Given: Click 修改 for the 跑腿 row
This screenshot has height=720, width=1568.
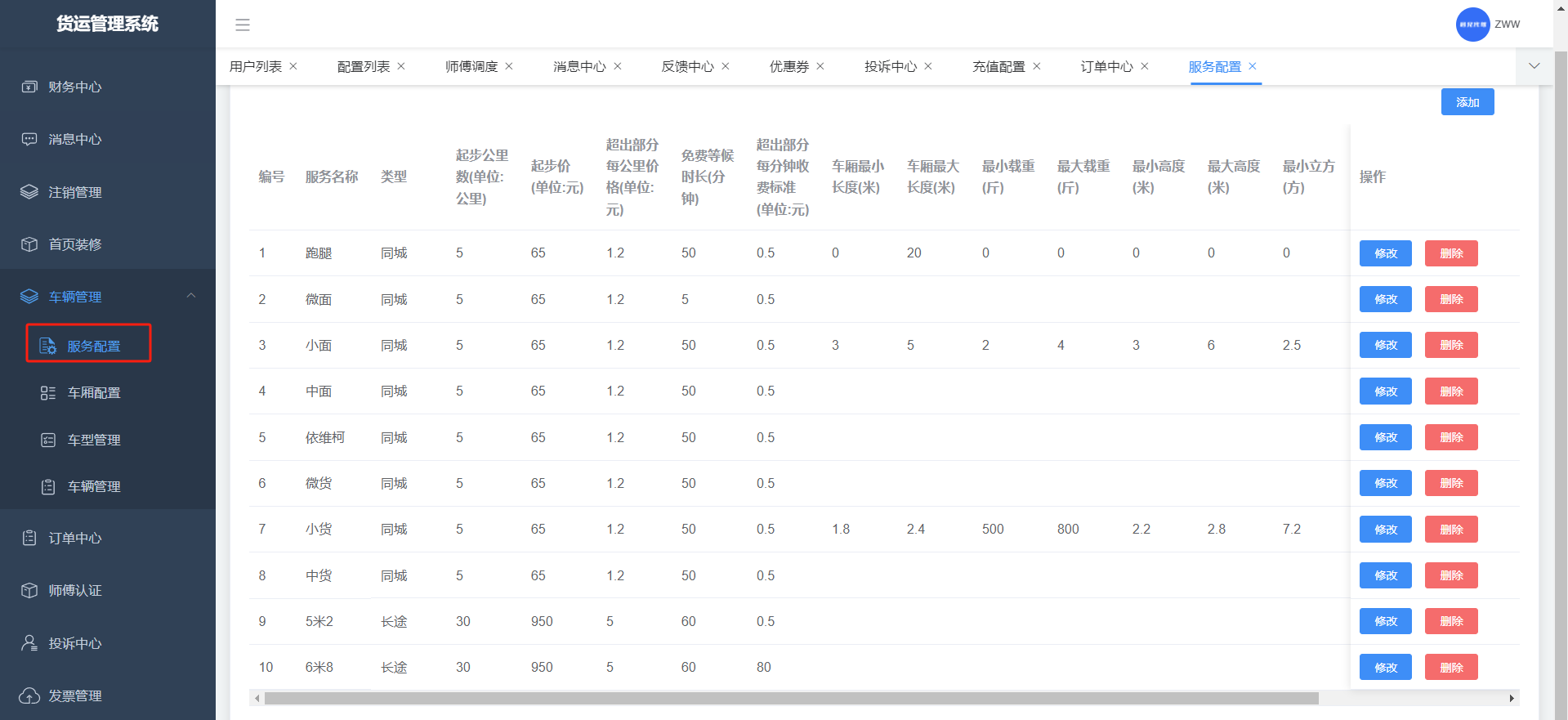Looking at the screenshot, I should click(1385, 253).
